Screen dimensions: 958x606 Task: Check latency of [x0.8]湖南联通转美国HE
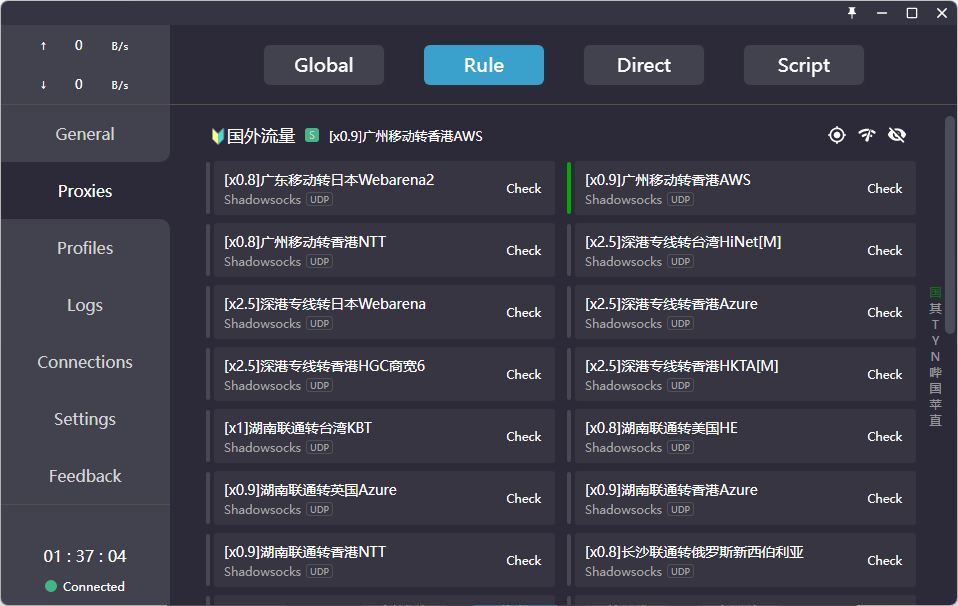point(885,437)
